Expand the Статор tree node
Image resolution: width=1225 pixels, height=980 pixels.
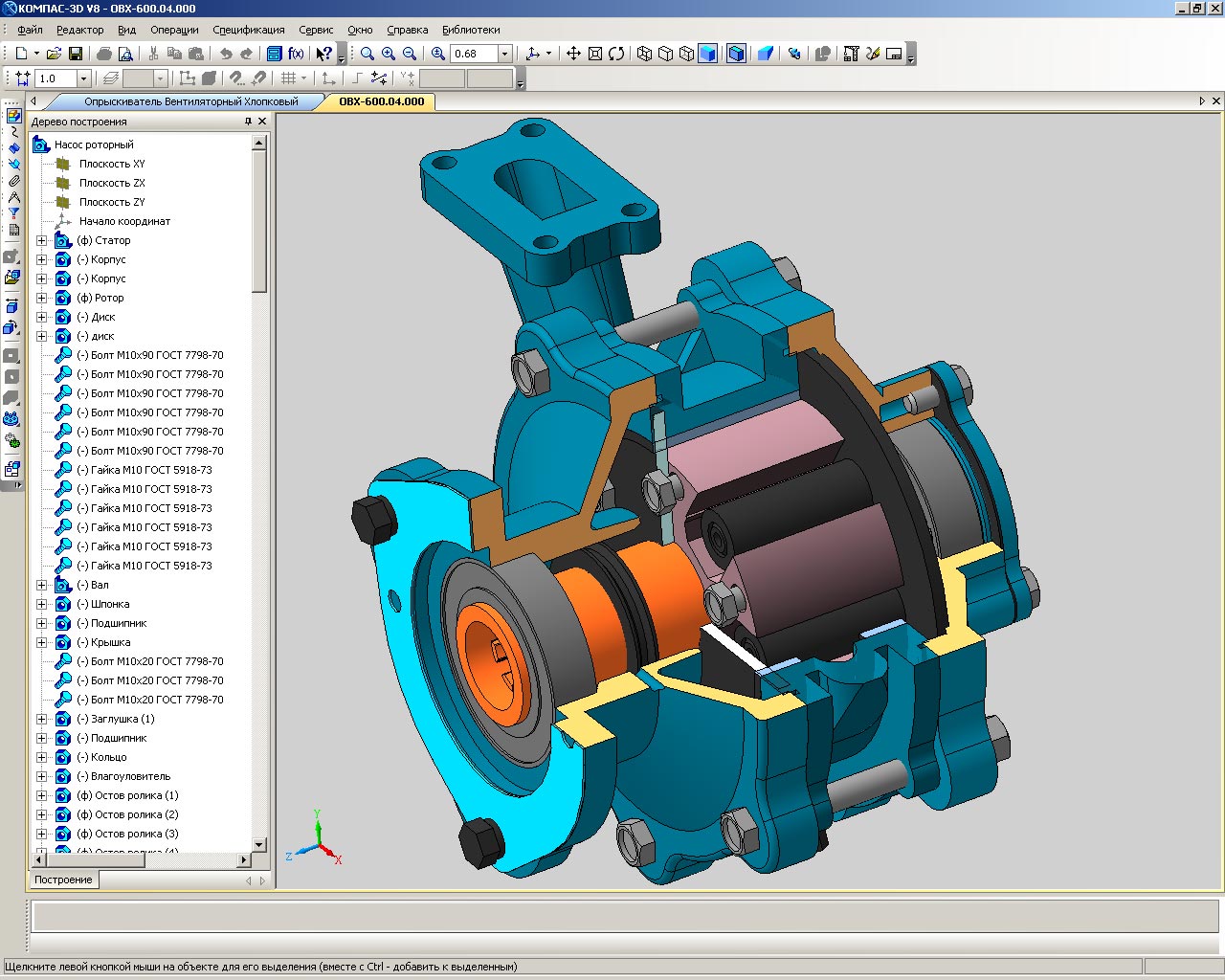pyautogui.click(x=41, y=240)
